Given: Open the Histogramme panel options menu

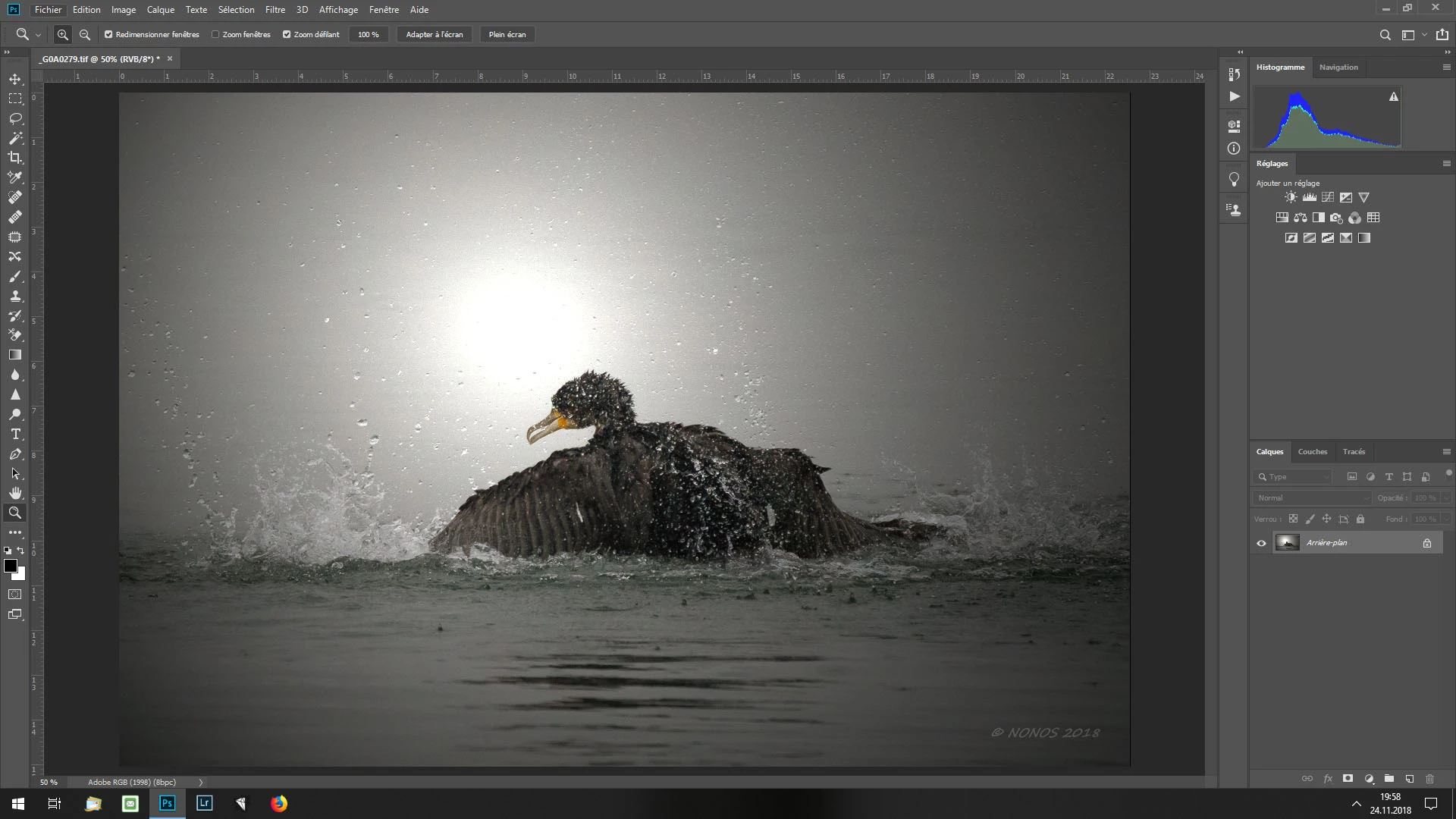Looking at the screenshot, I should 1446,67.
